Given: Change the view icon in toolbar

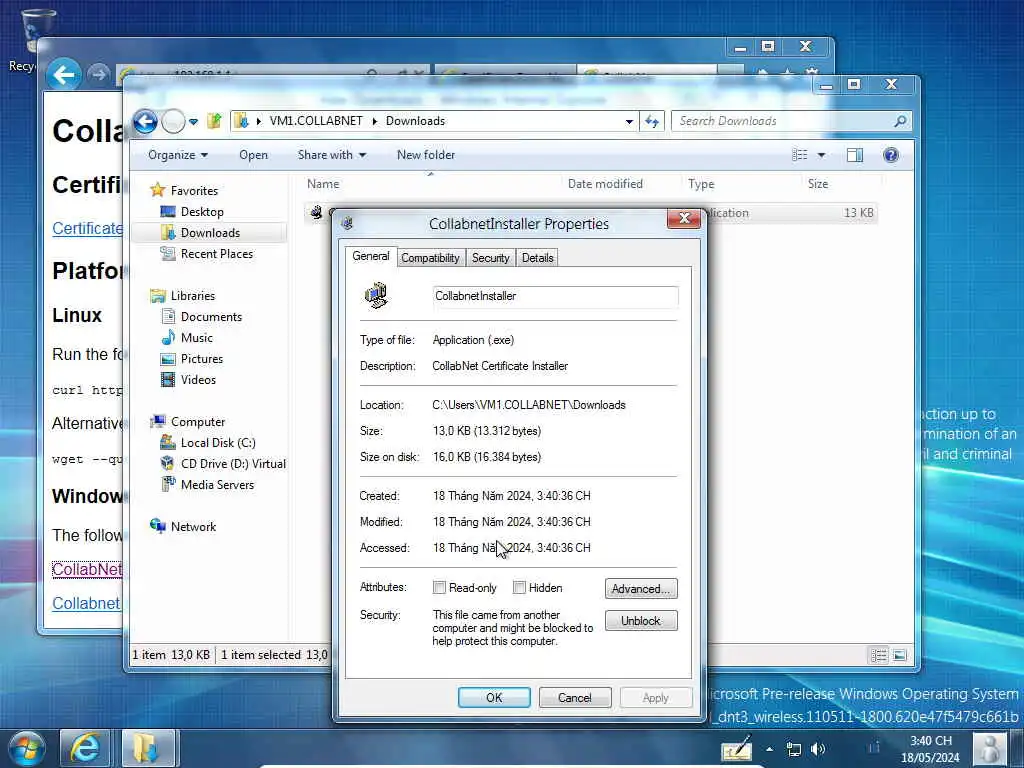Looking at the screenshot, I should 800,155.
